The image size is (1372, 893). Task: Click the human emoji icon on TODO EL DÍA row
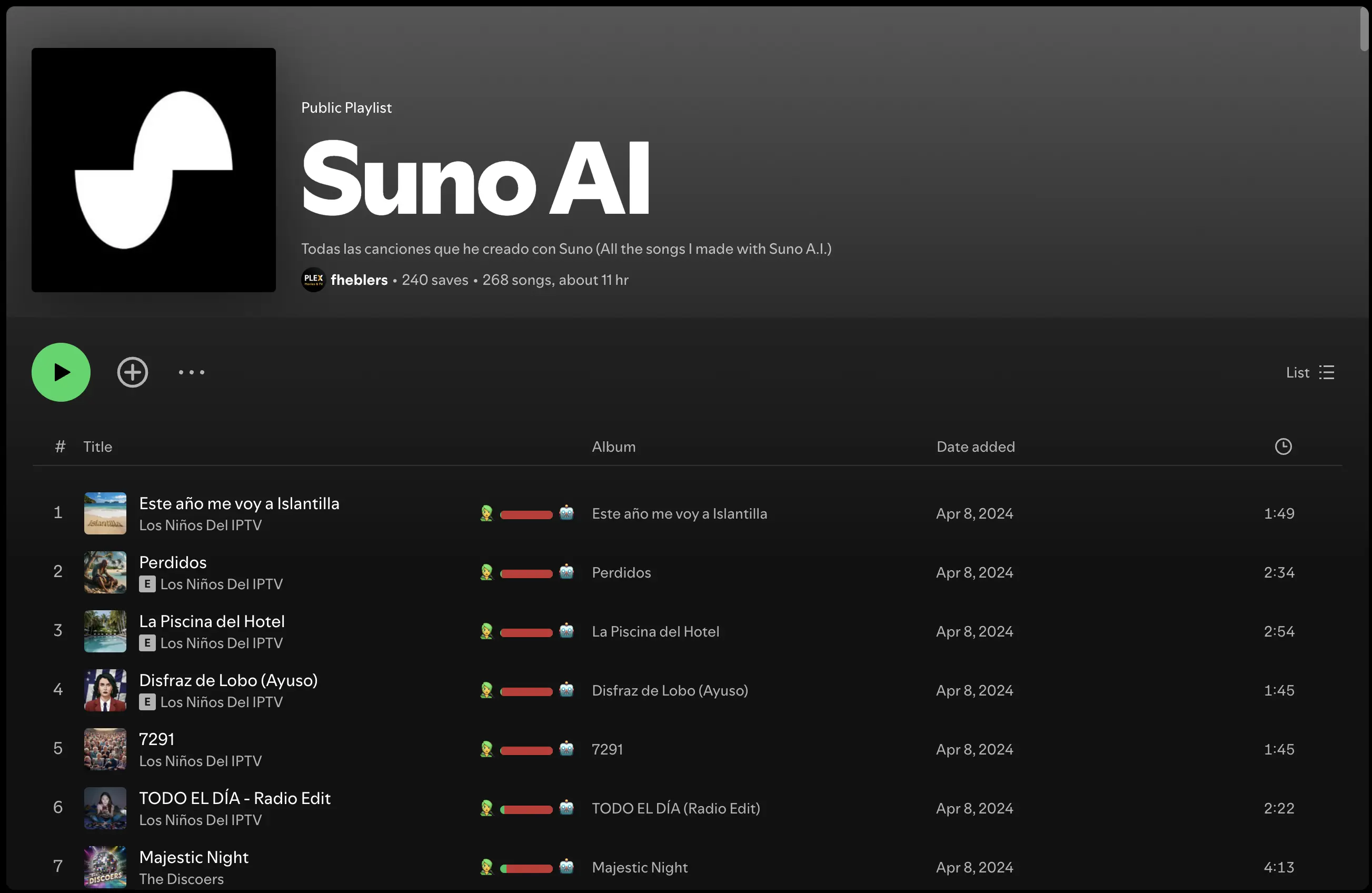coord(486,808)
